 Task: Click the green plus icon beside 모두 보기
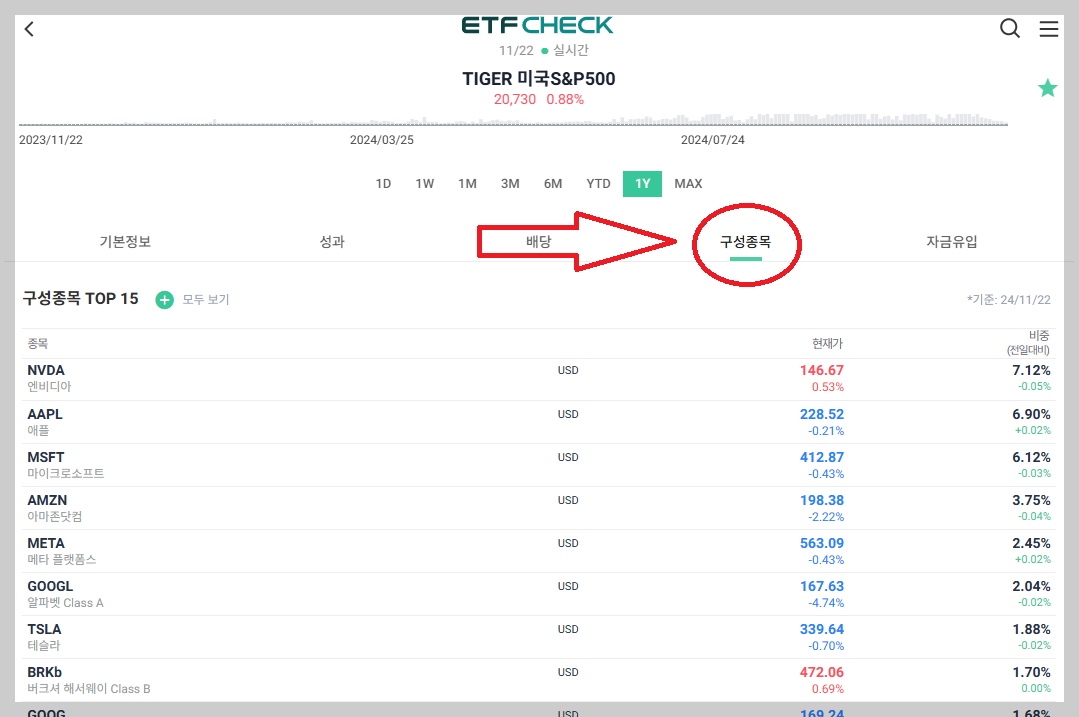164,300
